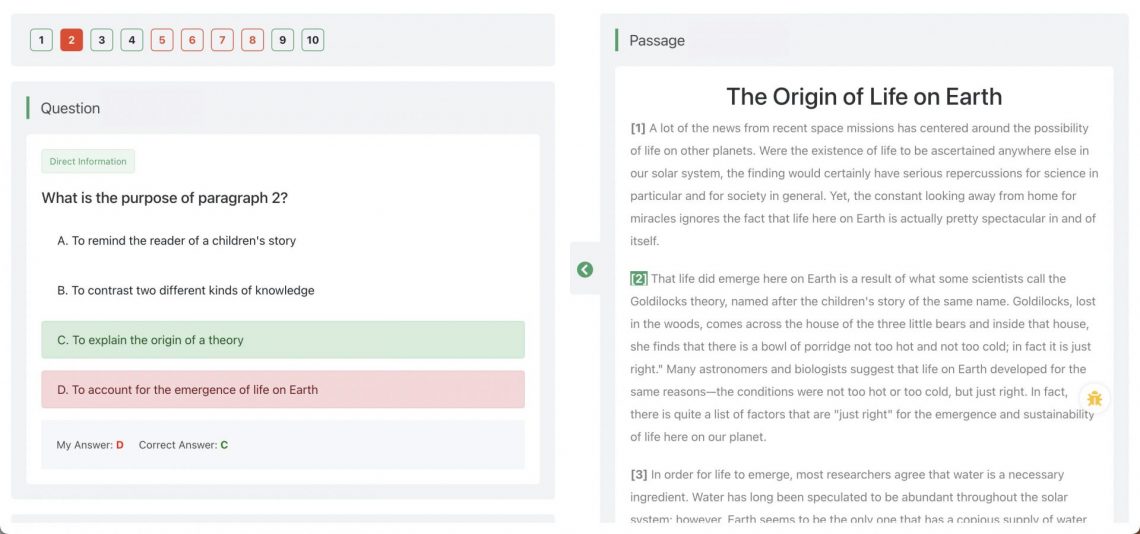The height and width of the screenshot is (534, 1140).
Task: Jump to question 3
Action: coord(101,40)
